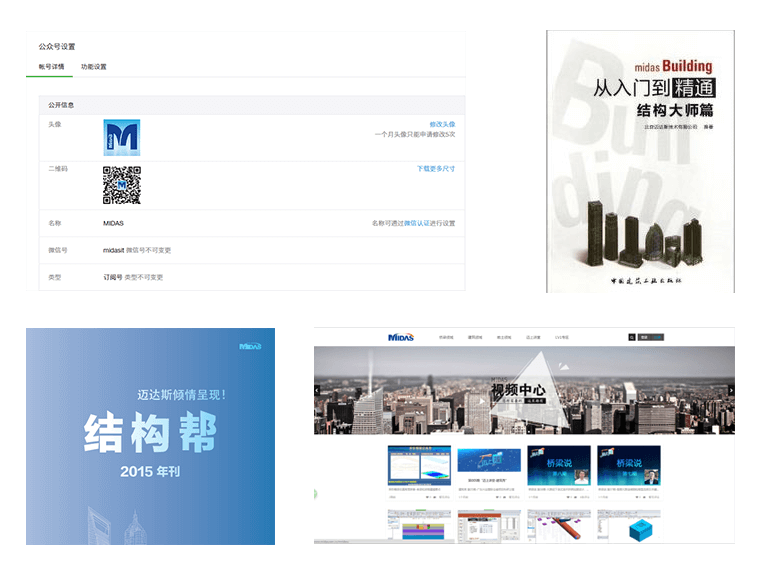
Task: Open the video thumbnail with the blue starry banner
Action: tap(489, 461)
